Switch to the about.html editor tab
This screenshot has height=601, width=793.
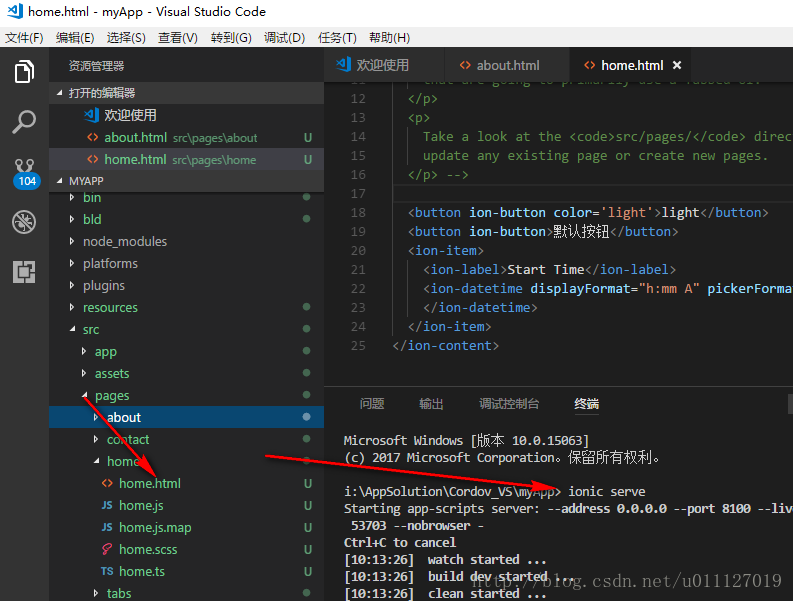507,65
